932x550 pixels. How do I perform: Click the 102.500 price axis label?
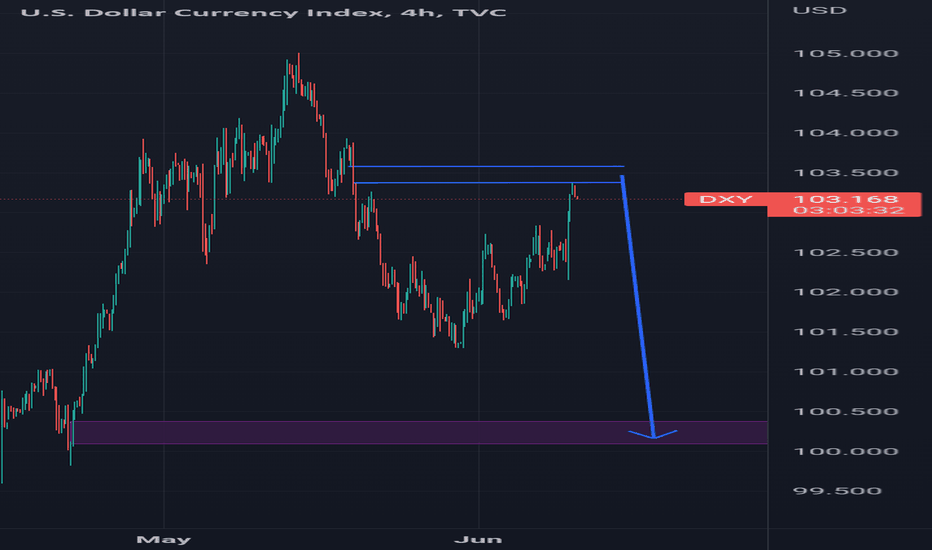[845, 253]
